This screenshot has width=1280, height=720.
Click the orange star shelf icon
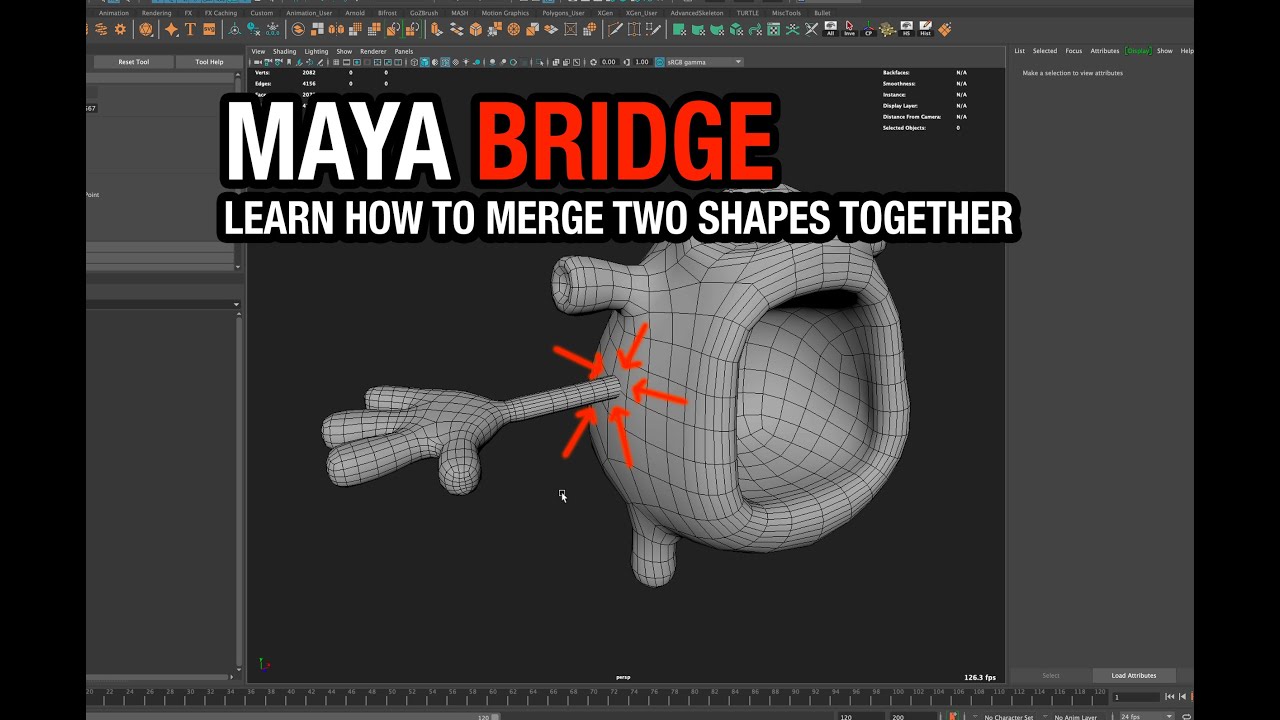(171, 29)
